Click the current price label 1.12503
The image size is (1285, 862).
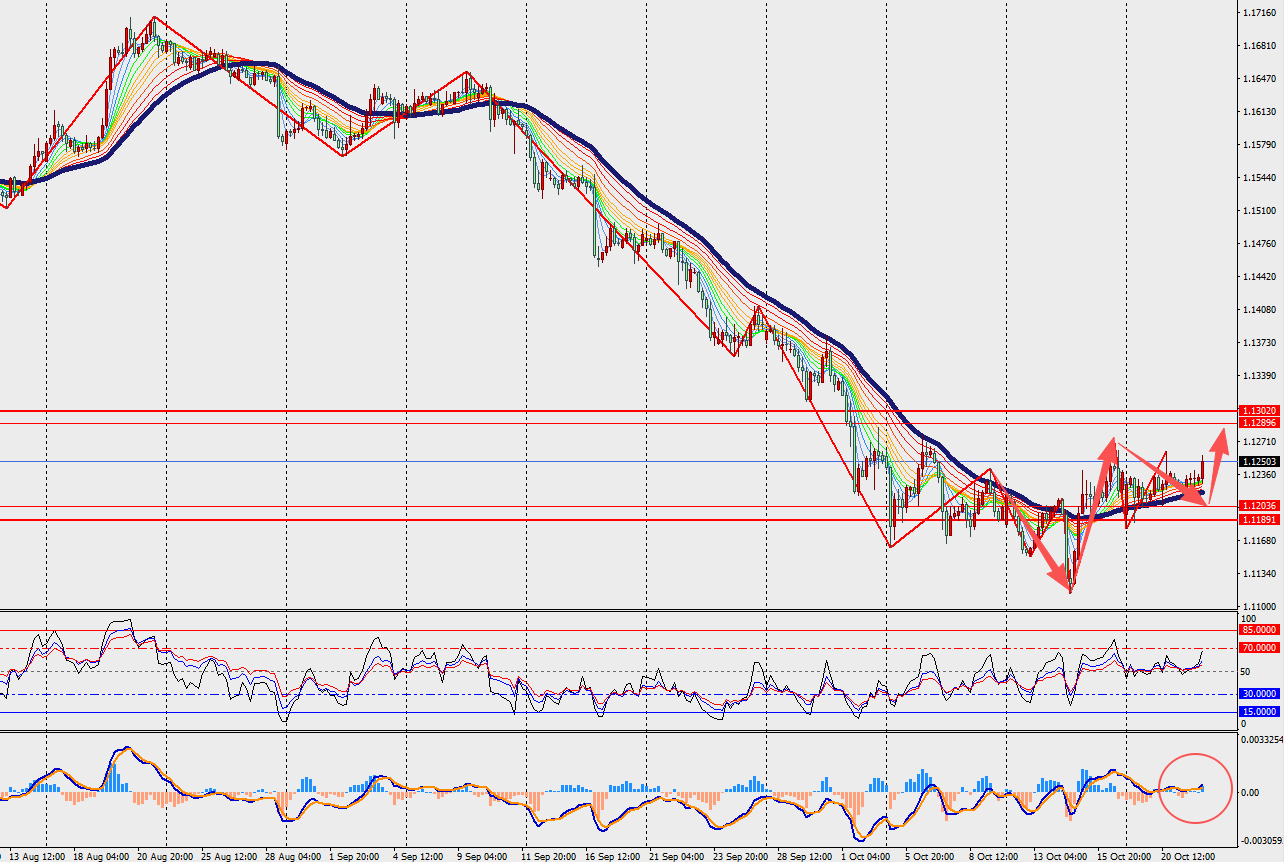click(1258, 462)
